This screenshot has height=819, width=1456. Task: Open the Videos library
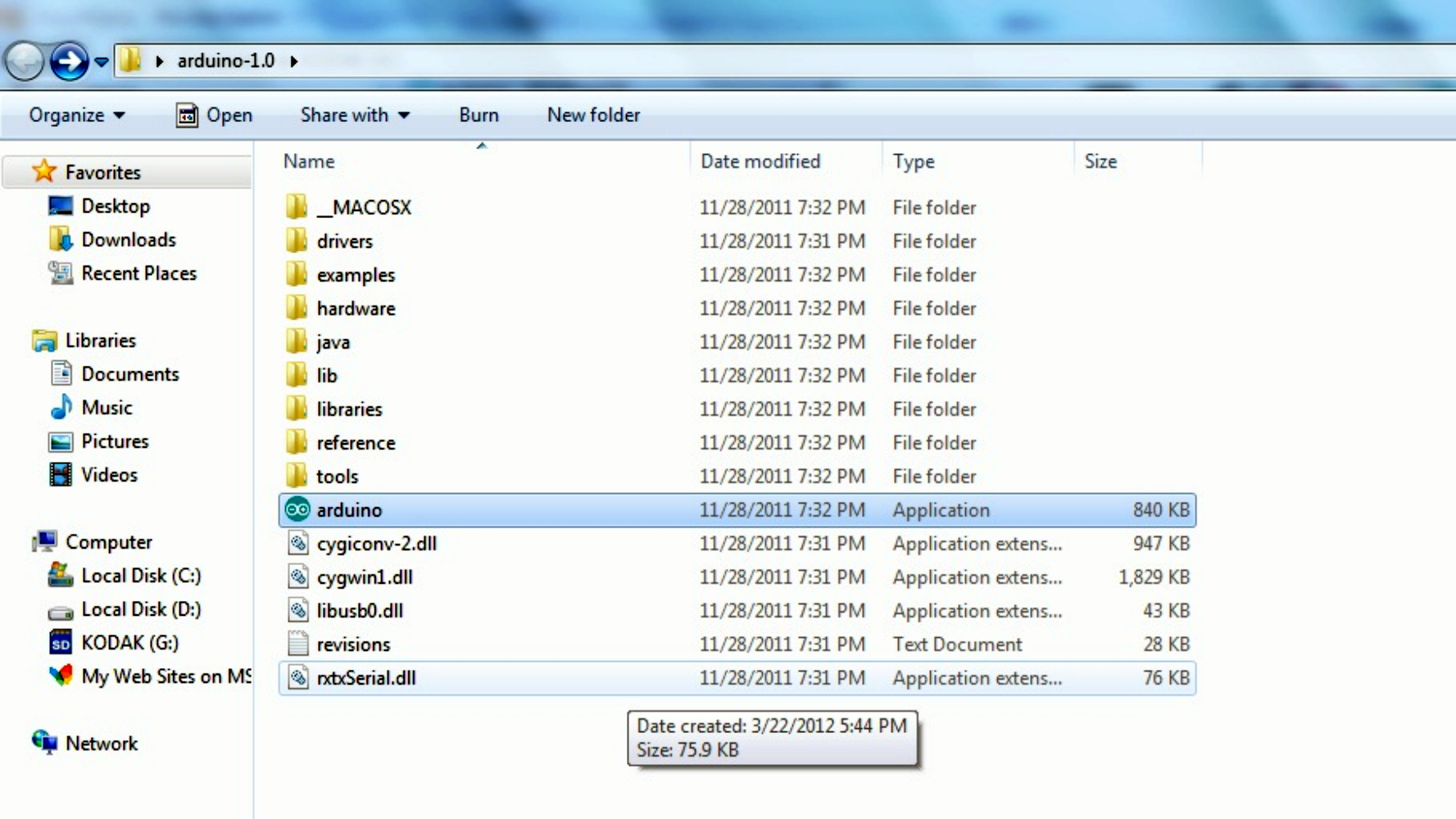tap(93, 474)
